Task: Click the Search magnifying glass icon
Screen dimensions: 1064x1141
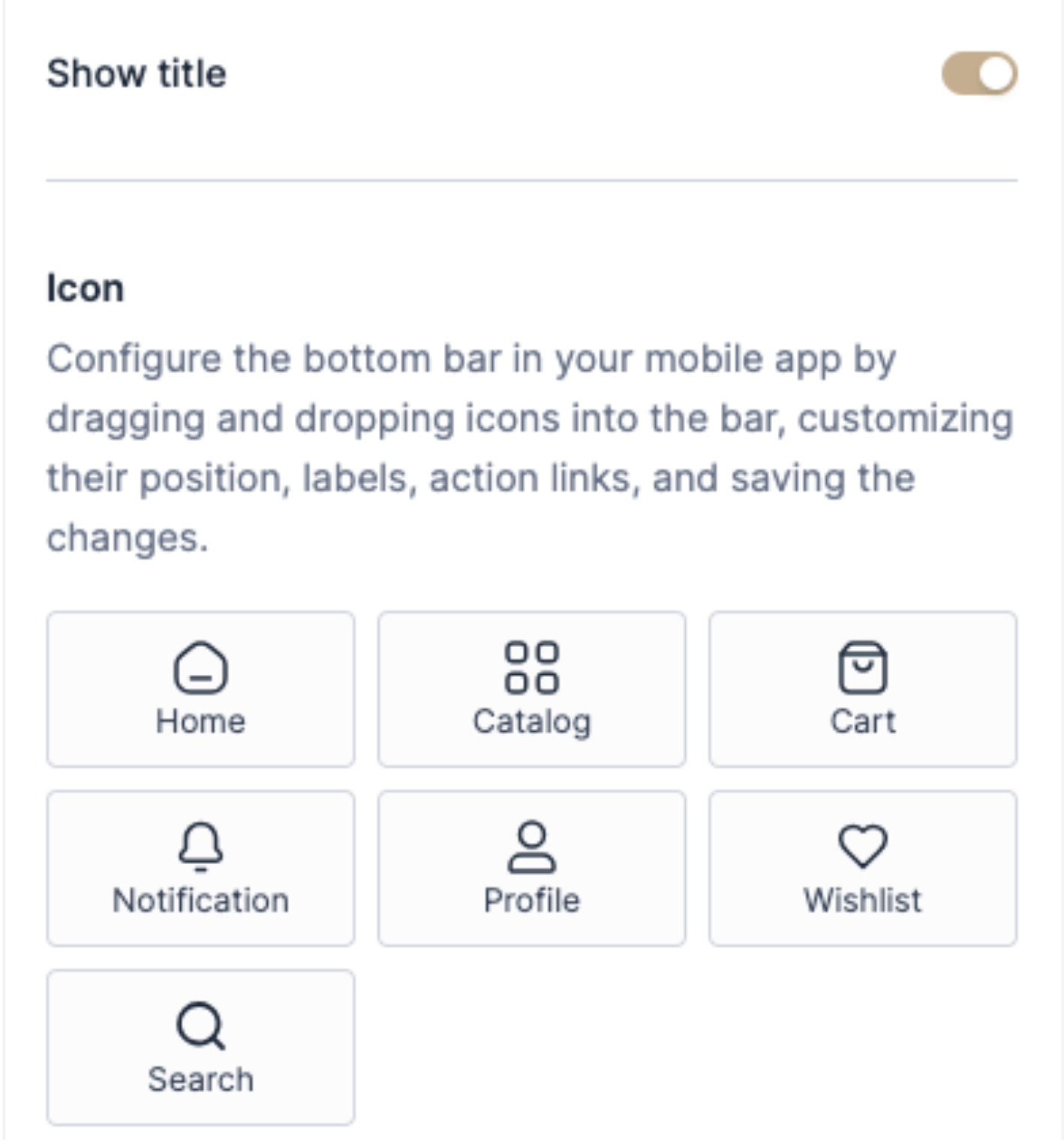Action: coord(200,1025)
